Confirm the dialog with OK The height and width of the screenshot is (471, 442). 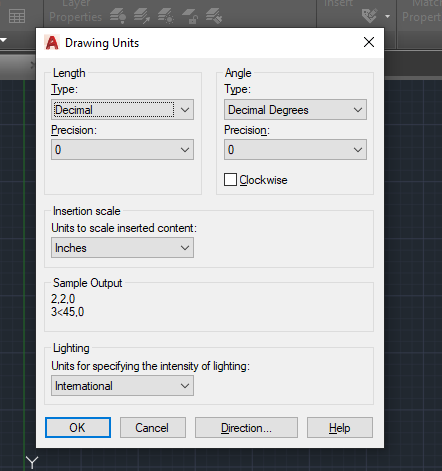coord(78,428)
